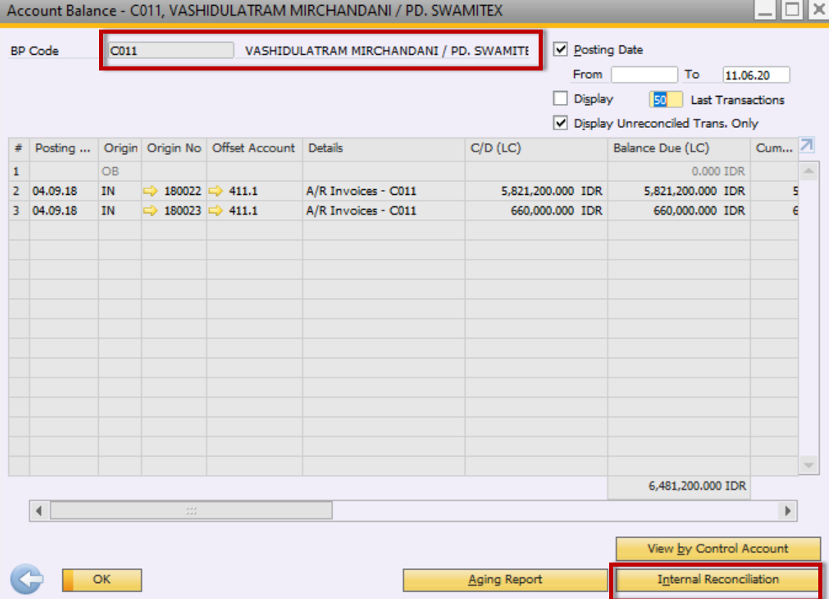The image size is (829, 599).
Task: Enable Display Last Transactions checkbox
Action: tap(560, 99)
